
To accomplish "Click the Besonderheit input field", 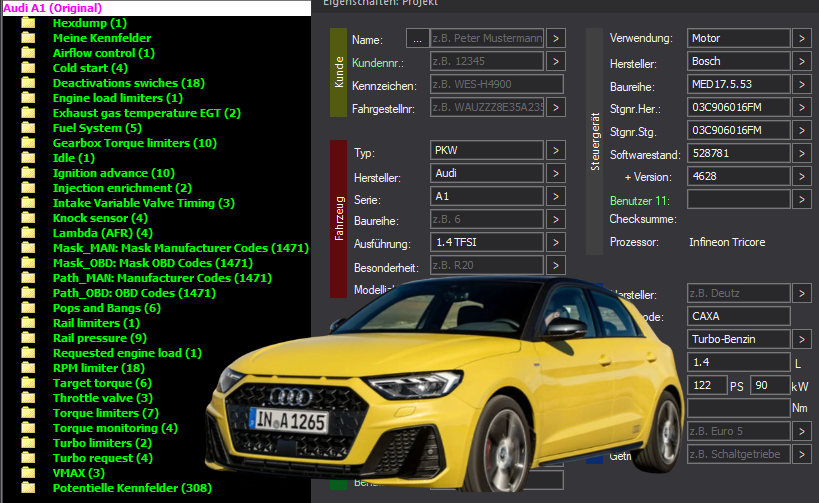I will 487,265.
